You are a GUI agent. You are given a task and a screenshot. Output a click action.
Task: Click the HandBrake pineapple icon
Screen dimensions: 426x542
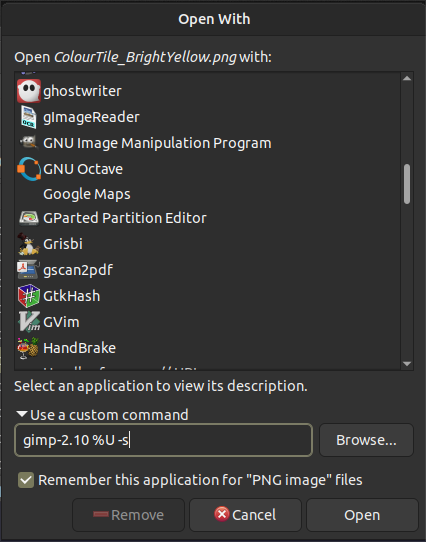pyautogui.click(x=29, y=348)
